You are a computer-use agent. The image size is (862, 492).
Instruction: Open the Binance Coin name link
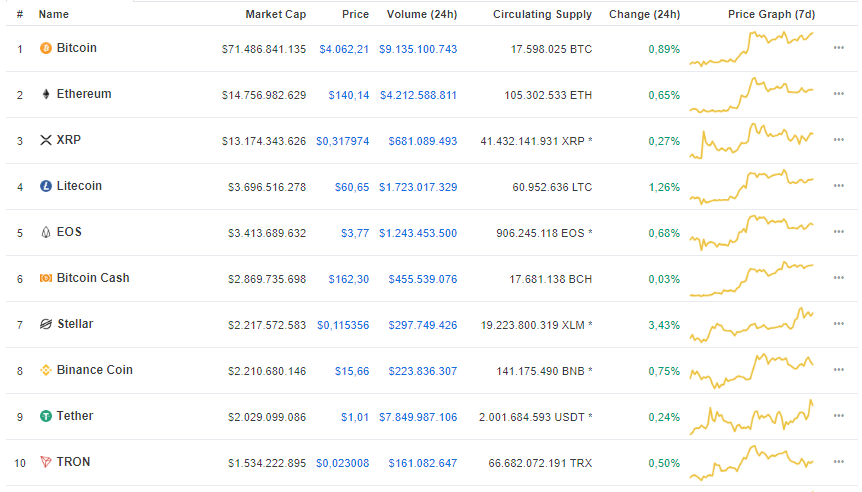click(95, 370)
